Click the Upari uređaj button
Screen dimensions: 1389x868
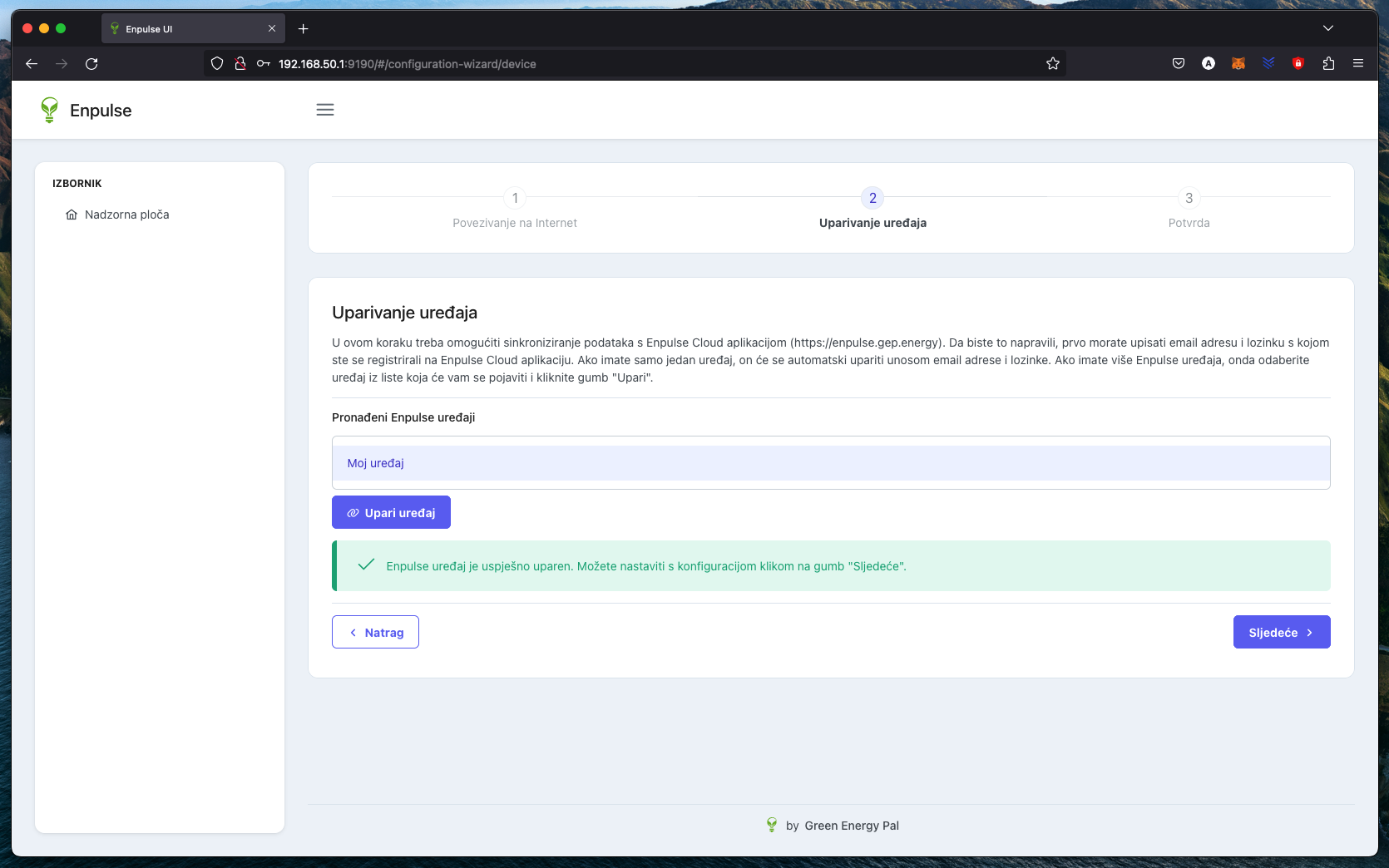[x=391, y=512]
